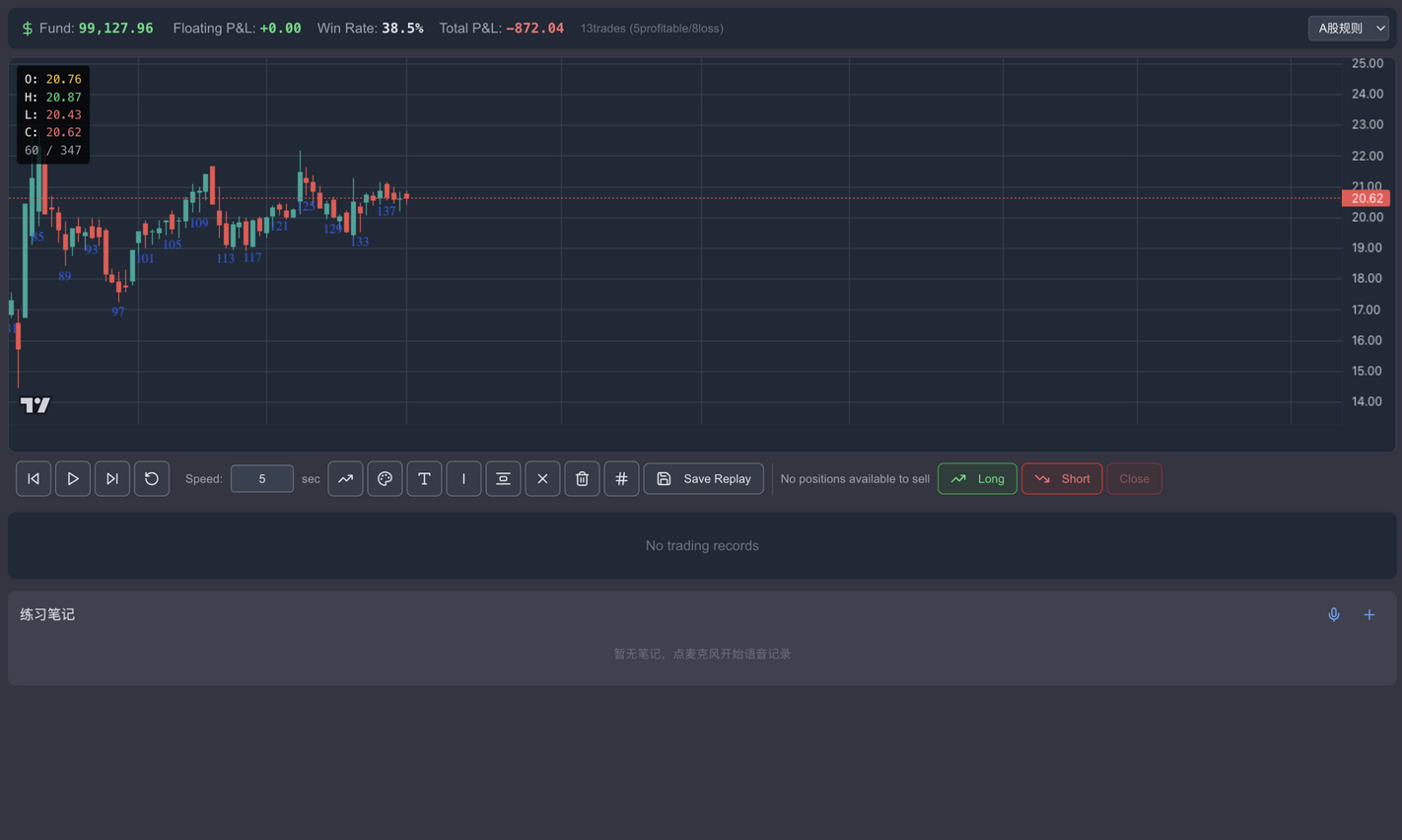Click the bar label 89 on chart
The width and height of the screenshot is (1402, 840).
64,277
